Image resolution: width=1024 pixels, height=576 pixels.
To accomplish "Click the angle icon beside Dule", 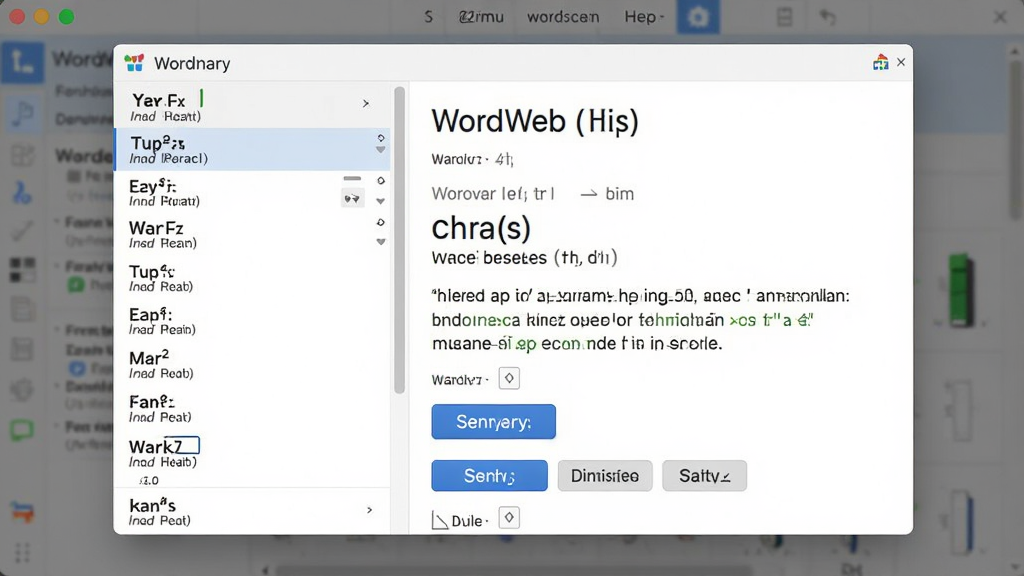I will (x=440, y=520).
